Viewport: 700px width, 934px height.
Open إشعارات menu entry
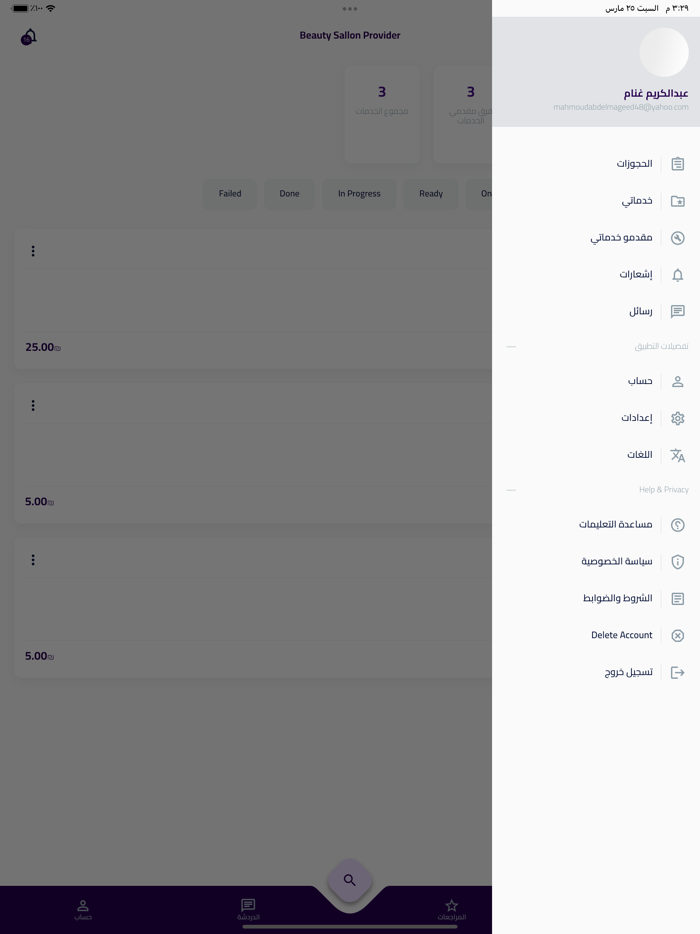coord(596,275)
